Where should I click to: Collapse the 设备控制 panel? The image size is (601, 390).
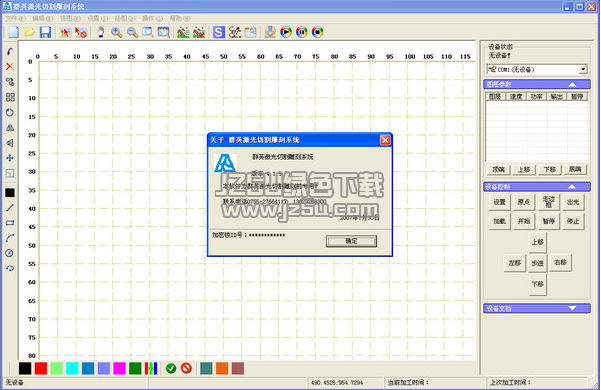(x=572, y=187)
